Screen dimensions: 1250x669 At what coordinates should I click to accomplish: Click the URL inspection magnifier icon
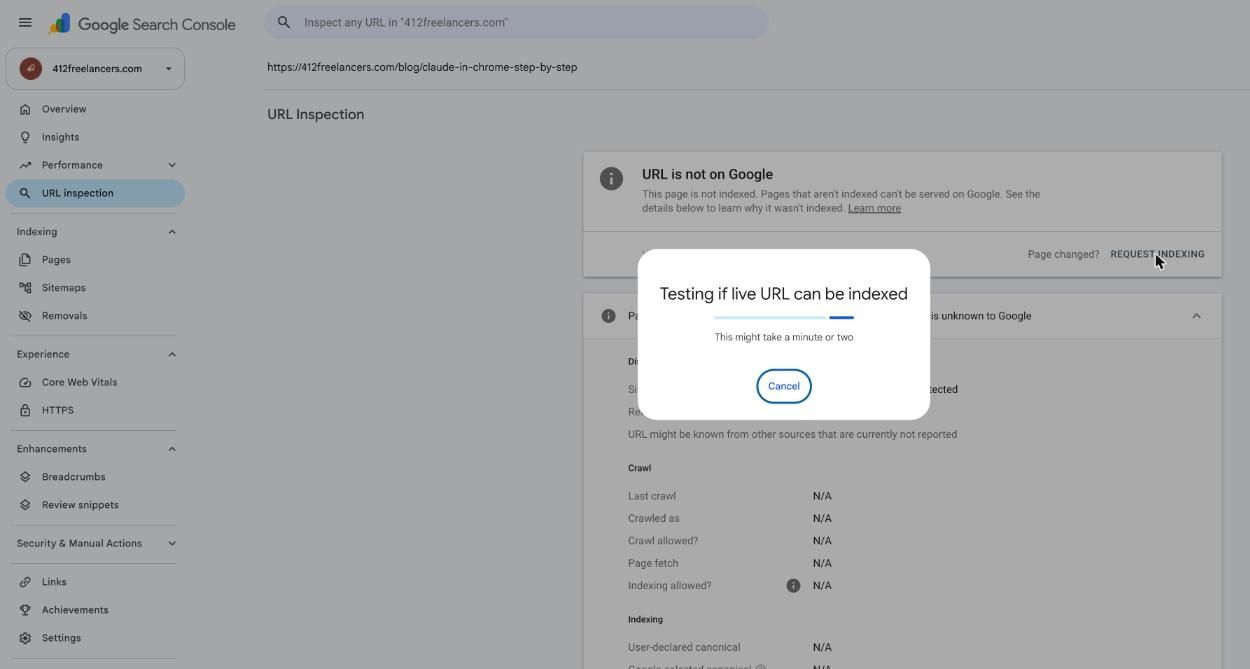click(x=25, y=193)
